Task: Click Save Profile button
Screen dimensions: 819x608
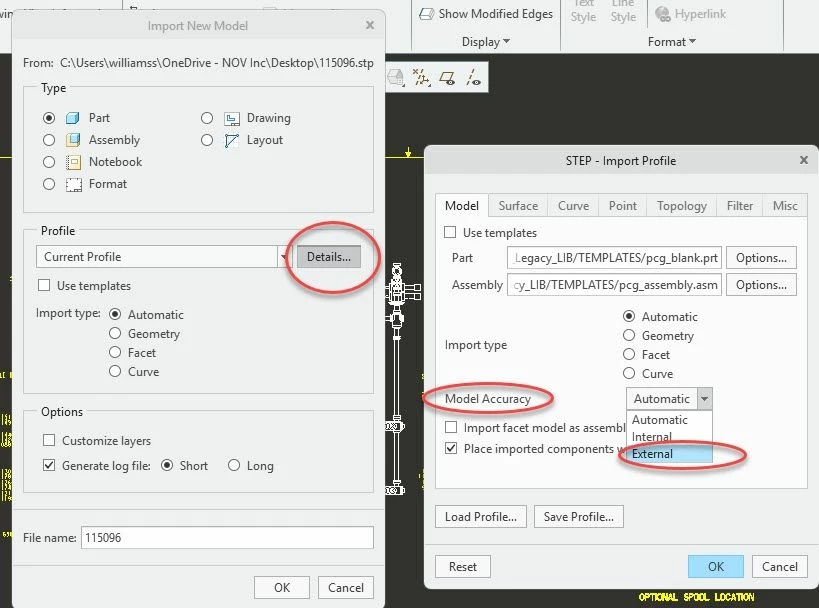Action: click(x=579, y=517)
